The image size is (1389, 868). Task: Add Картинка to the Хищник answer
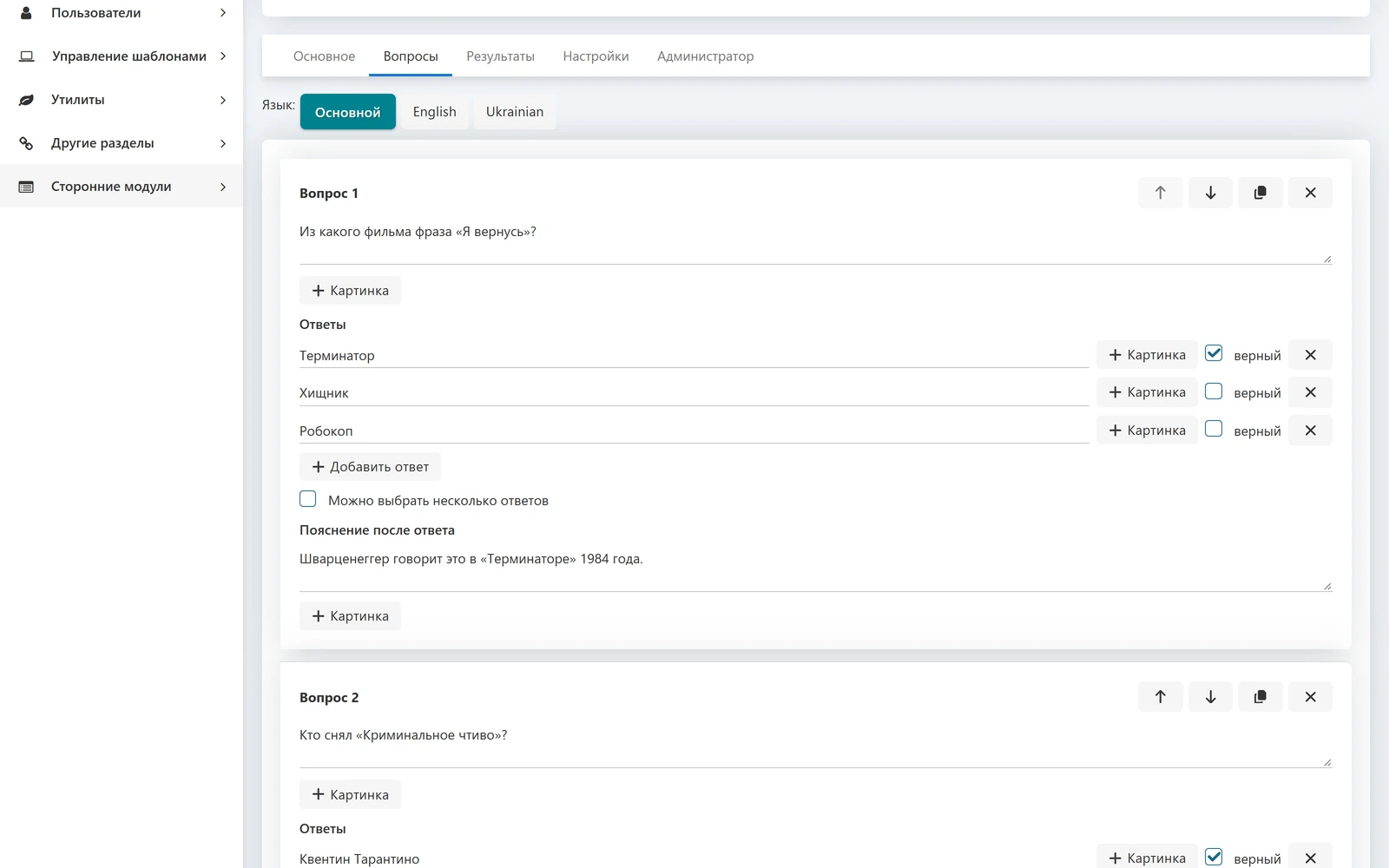point(1147,392)
